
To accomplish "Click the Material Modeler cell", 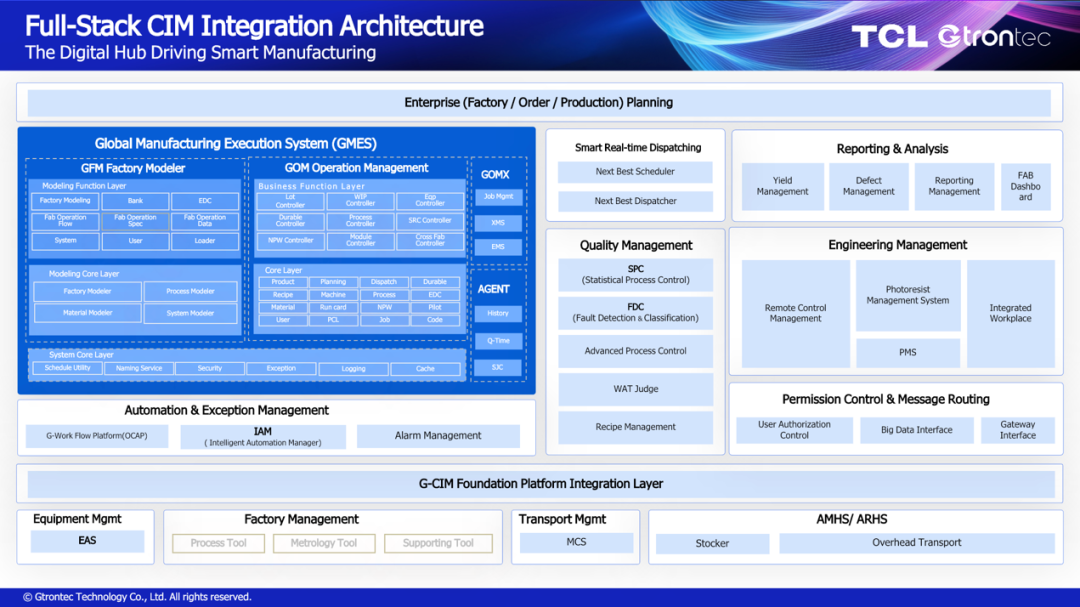I will tap(87, 313).
